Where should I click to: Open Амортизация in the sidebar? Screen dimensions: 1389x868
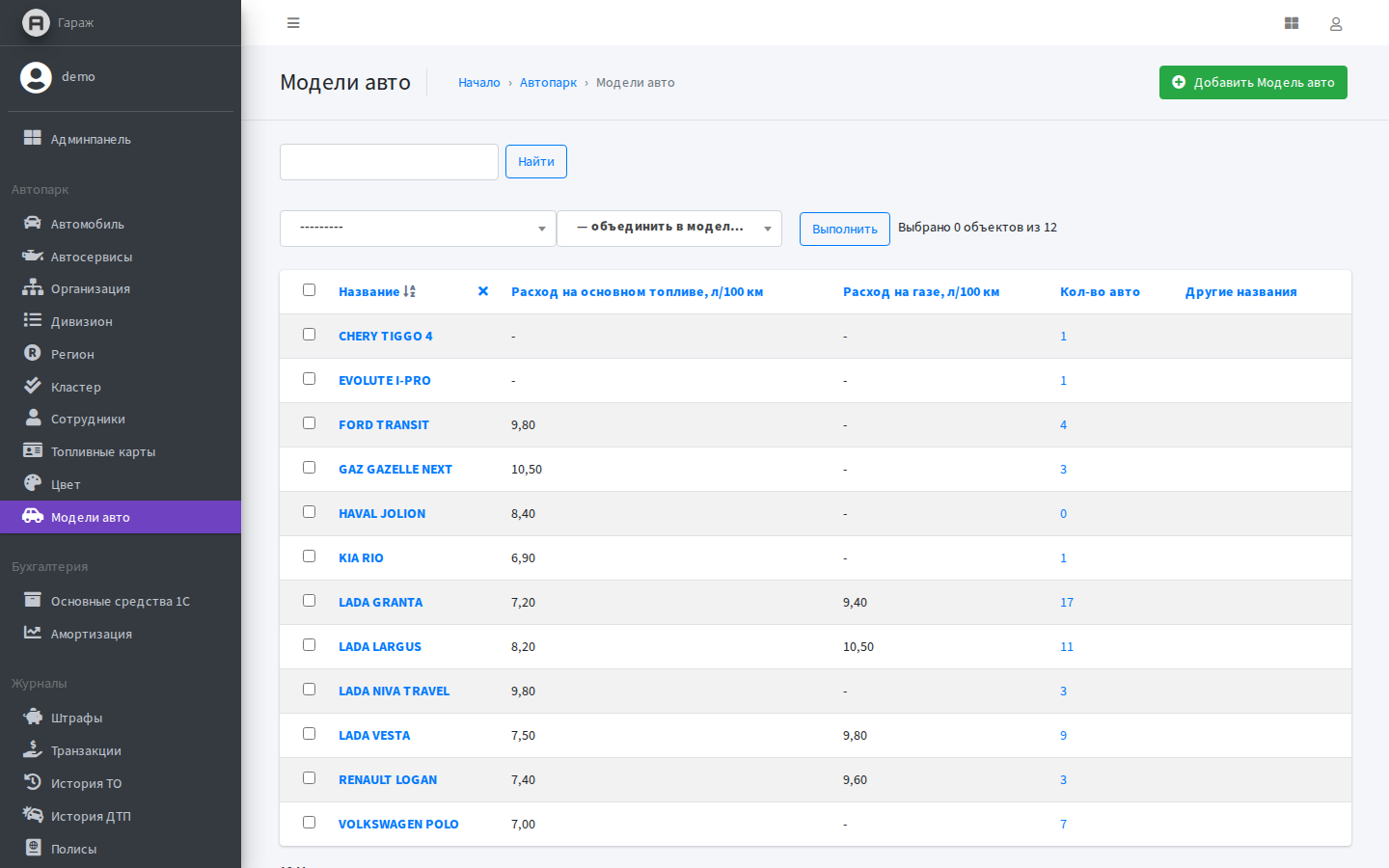click(121, 634)
